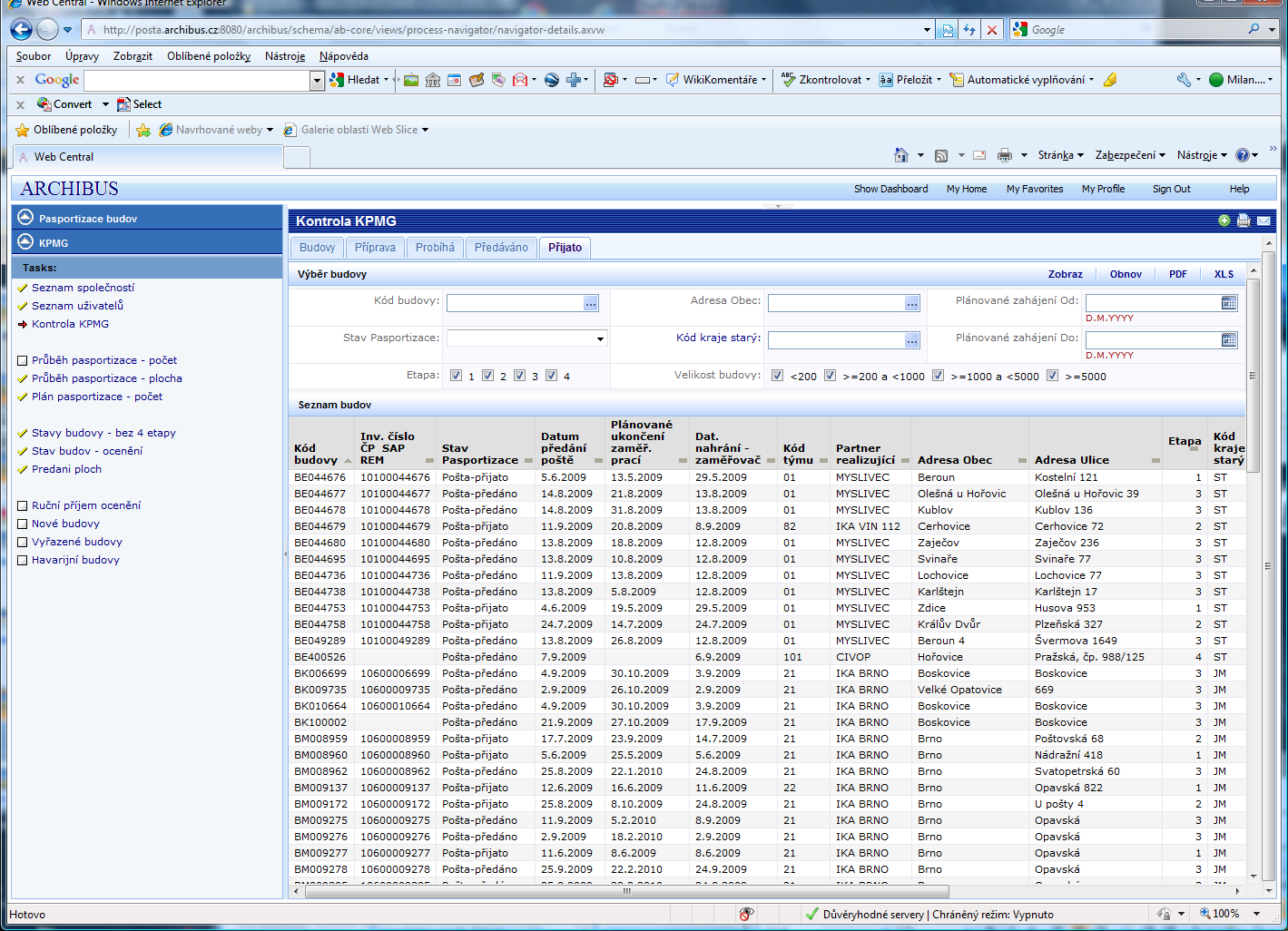Export list with XLS button

point(1224,274)
